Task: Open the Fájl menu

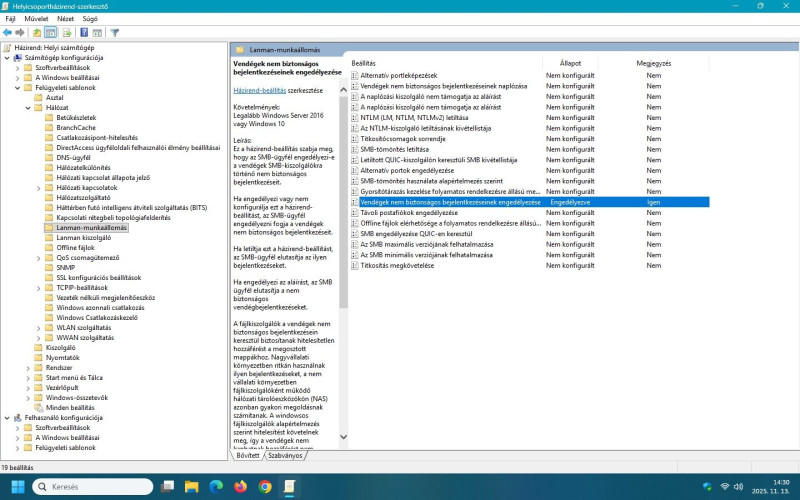Action: tap(10, 19)
